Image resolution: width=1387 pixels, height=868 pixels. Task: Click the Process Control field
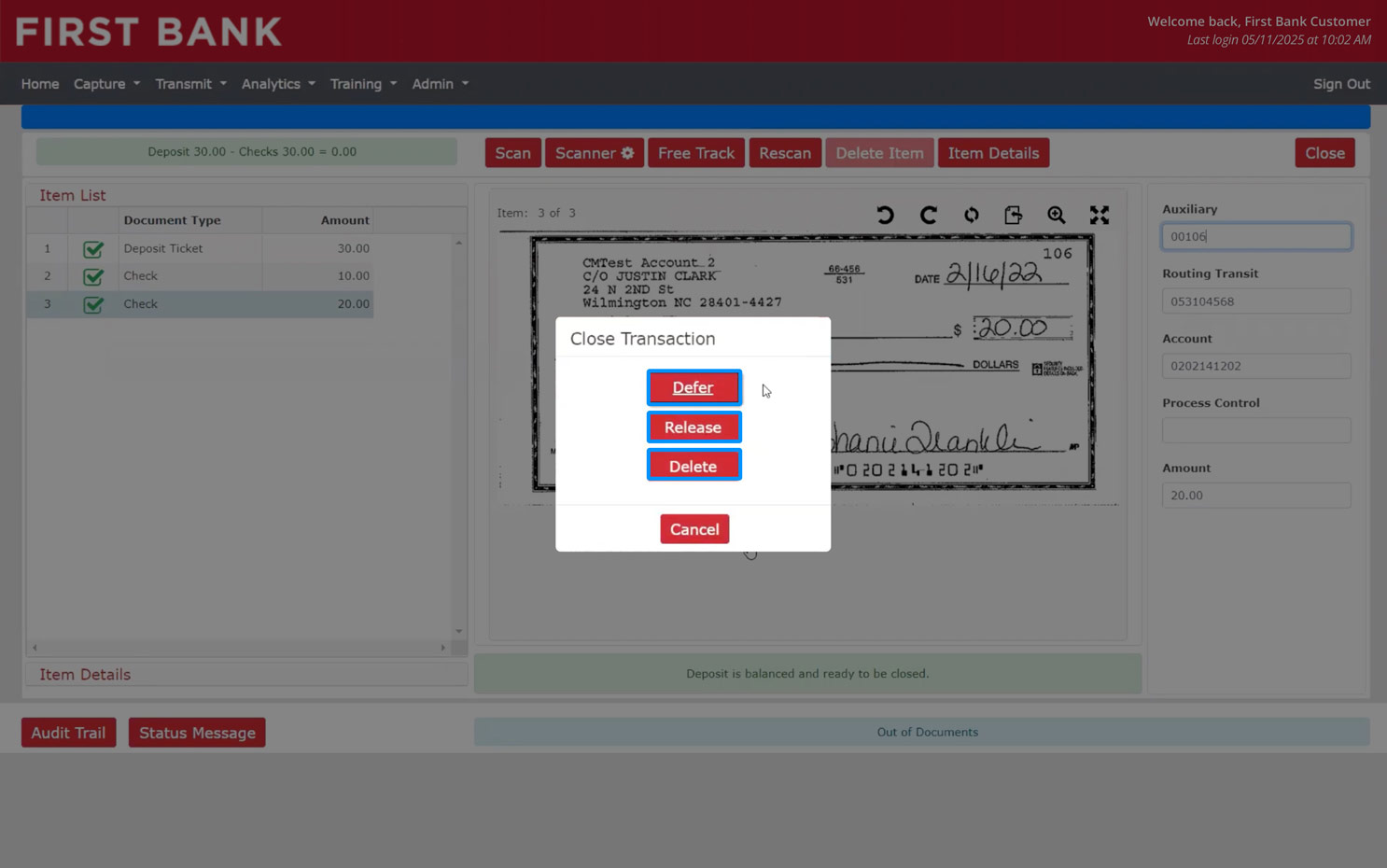click(x=1256, y=430)
